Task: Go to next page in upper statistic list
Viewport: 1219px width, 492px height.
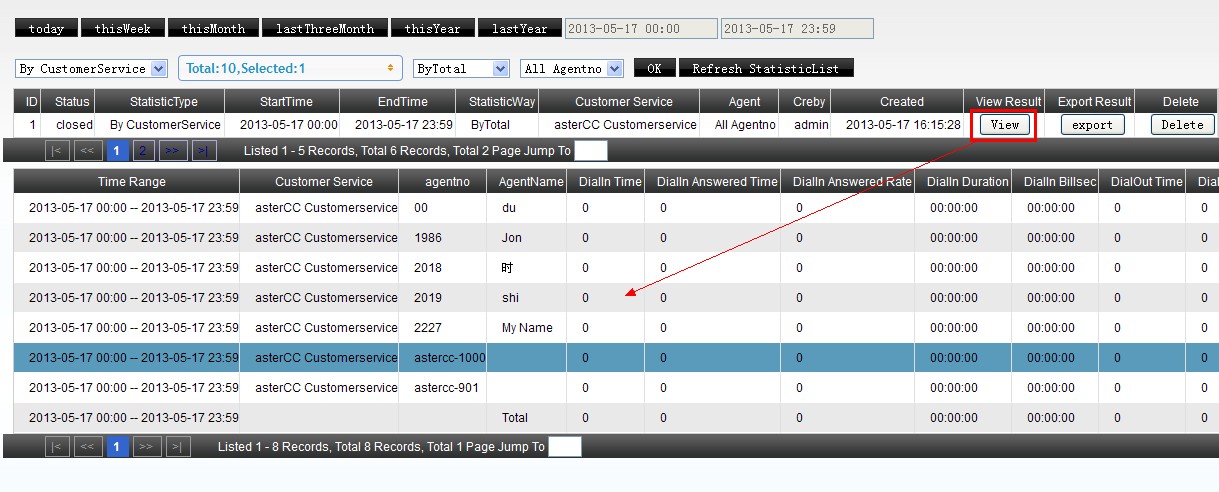Action: [173, 151]
